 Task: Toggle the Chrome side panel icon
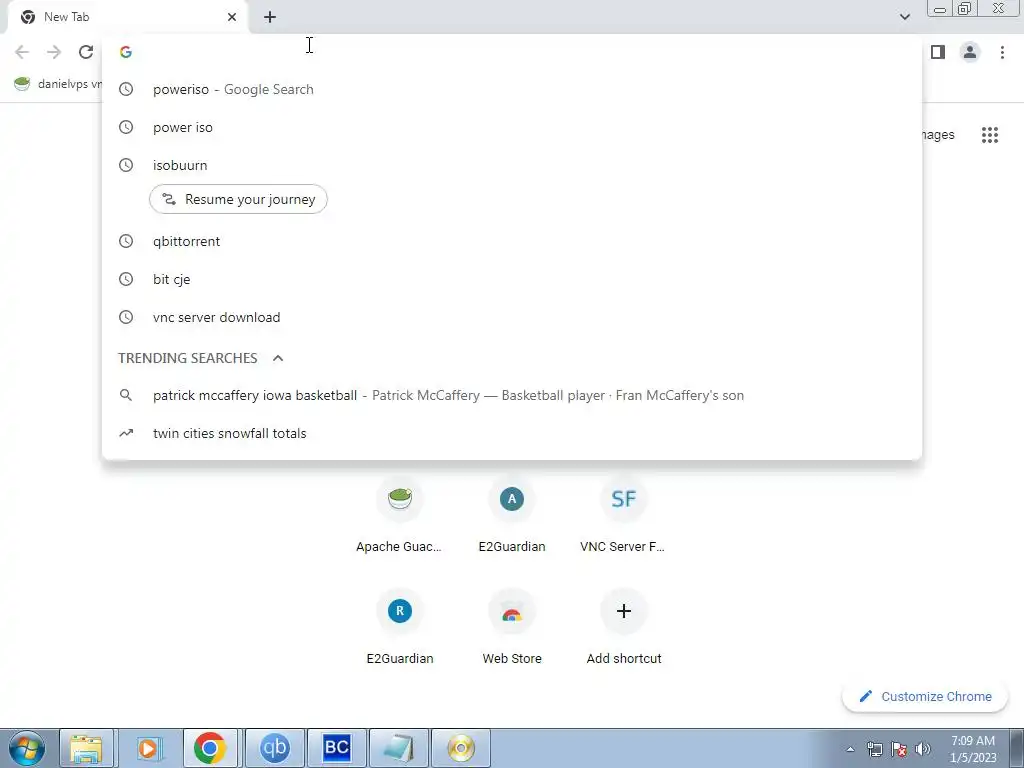938,52
